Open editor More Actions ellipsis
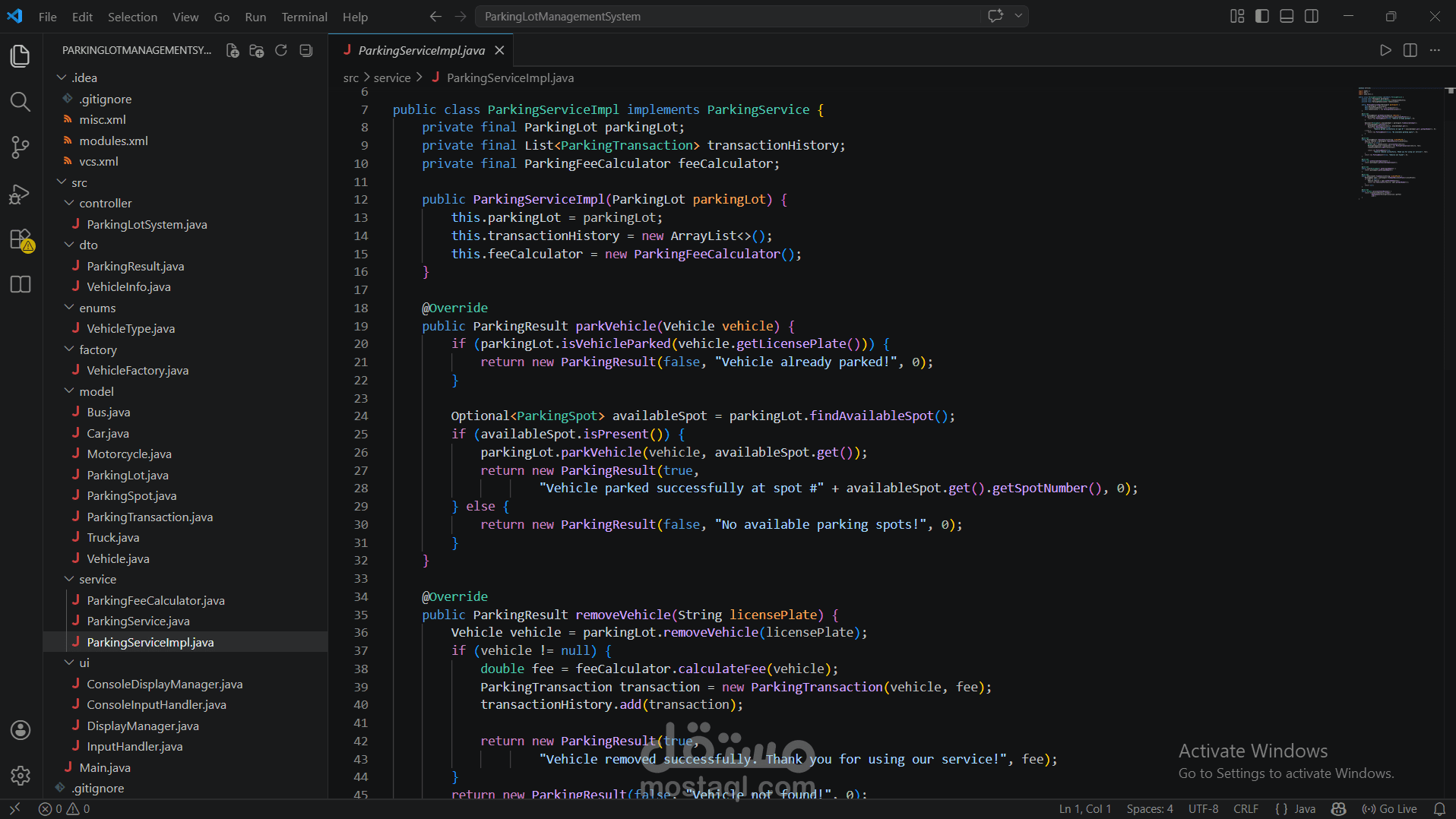Image resolution: width=1456 pixels, height=819 pixels. click(1435, 50)
